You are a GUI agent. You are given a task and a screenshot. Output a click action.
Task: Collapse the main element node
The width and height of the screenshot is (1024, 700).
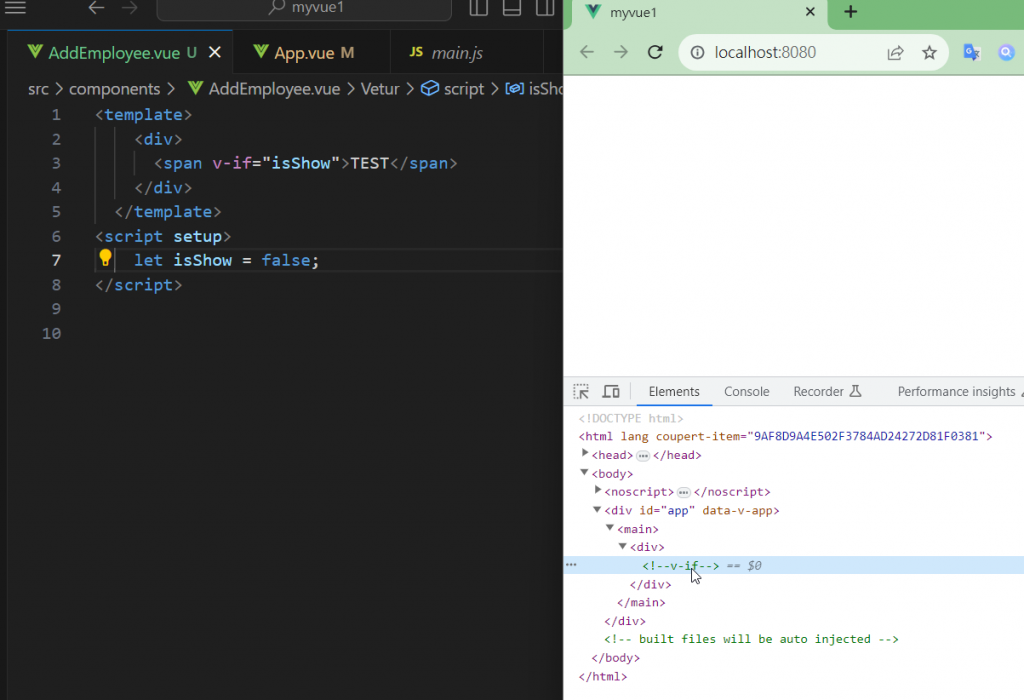click(x=610, y=527)
